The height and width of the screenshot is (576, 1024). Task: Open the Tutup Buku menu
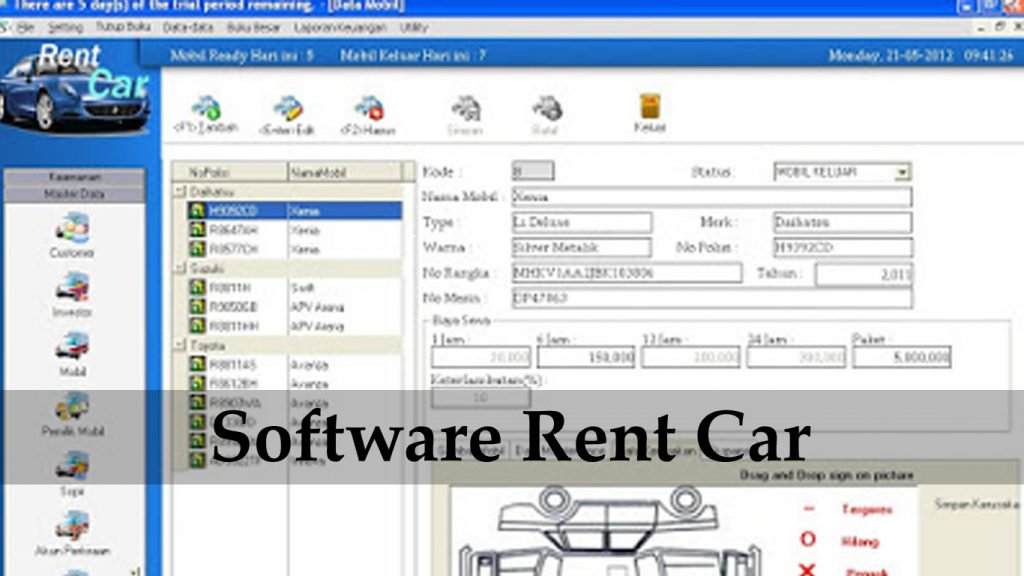(123, 27)
